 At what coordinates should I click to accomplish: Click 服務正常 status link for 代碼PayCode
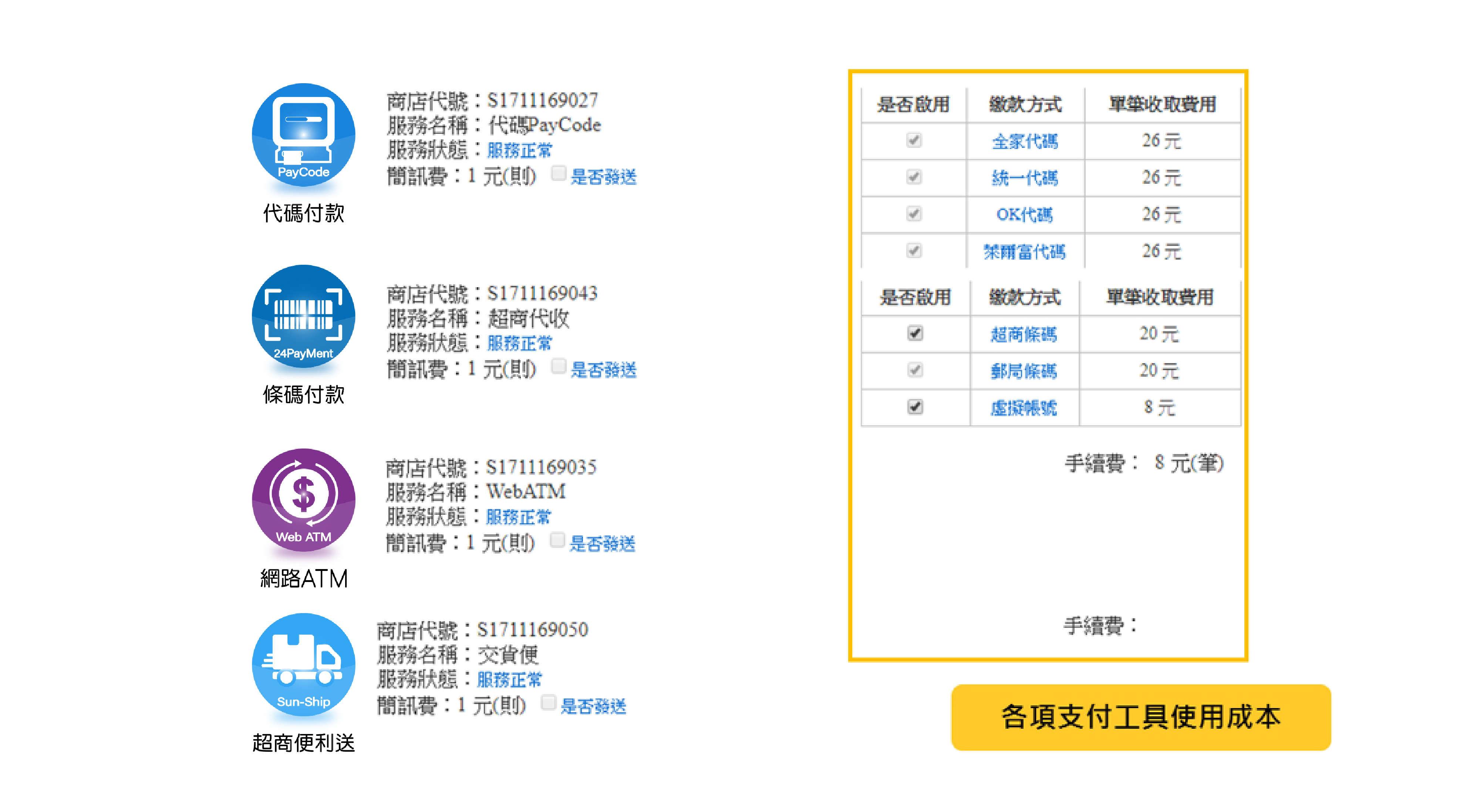pyautogui.click(x=519, y=150)
